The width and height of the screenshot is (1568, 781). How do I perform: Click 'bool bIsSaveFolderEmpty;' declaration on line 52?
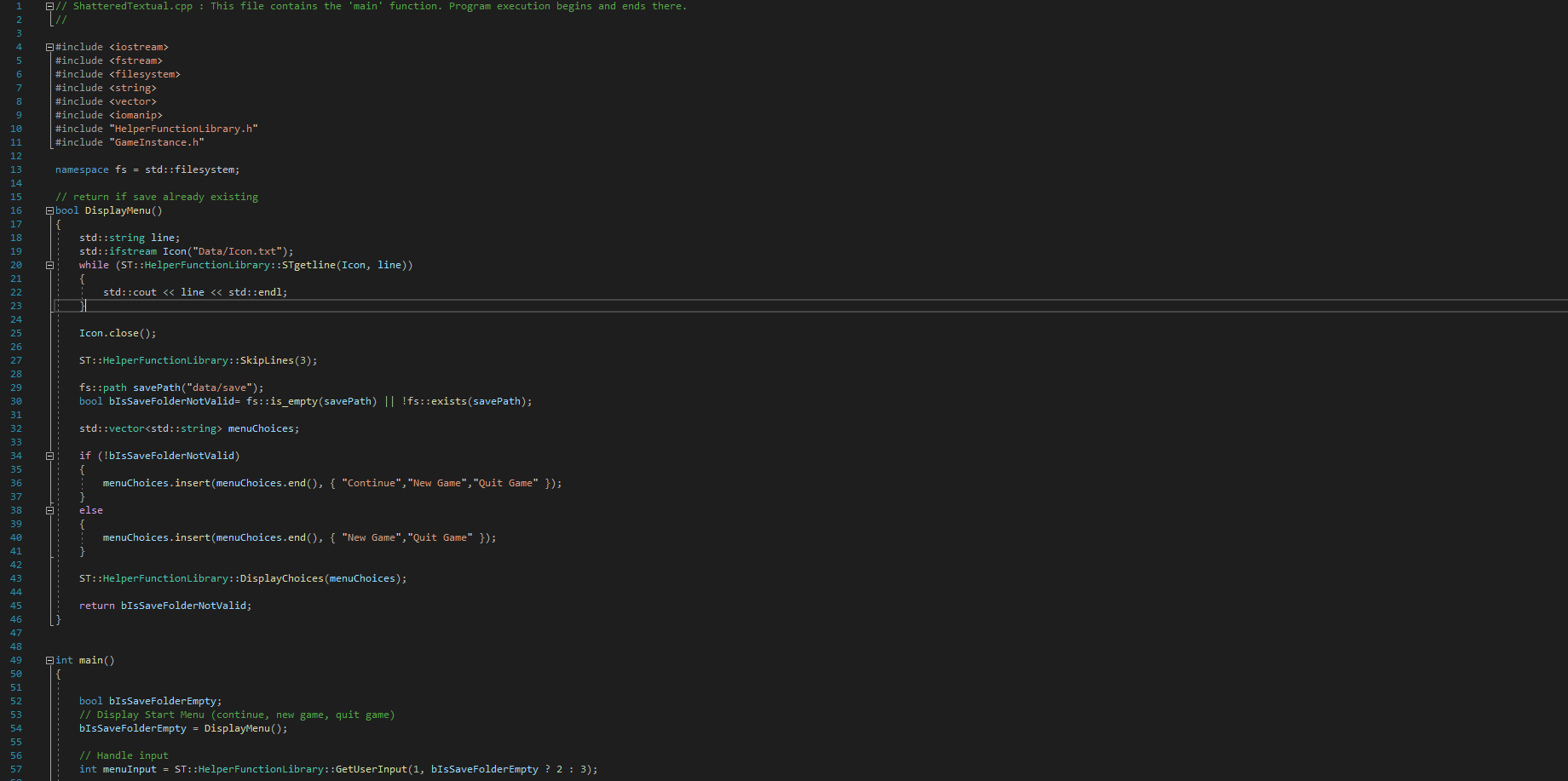click(151, 701)
